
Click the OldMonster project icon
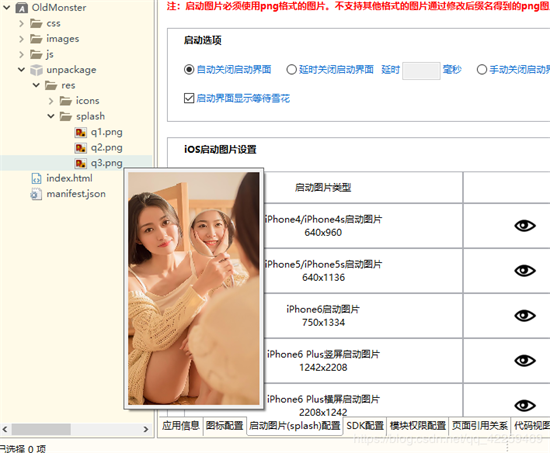[22, 8]
